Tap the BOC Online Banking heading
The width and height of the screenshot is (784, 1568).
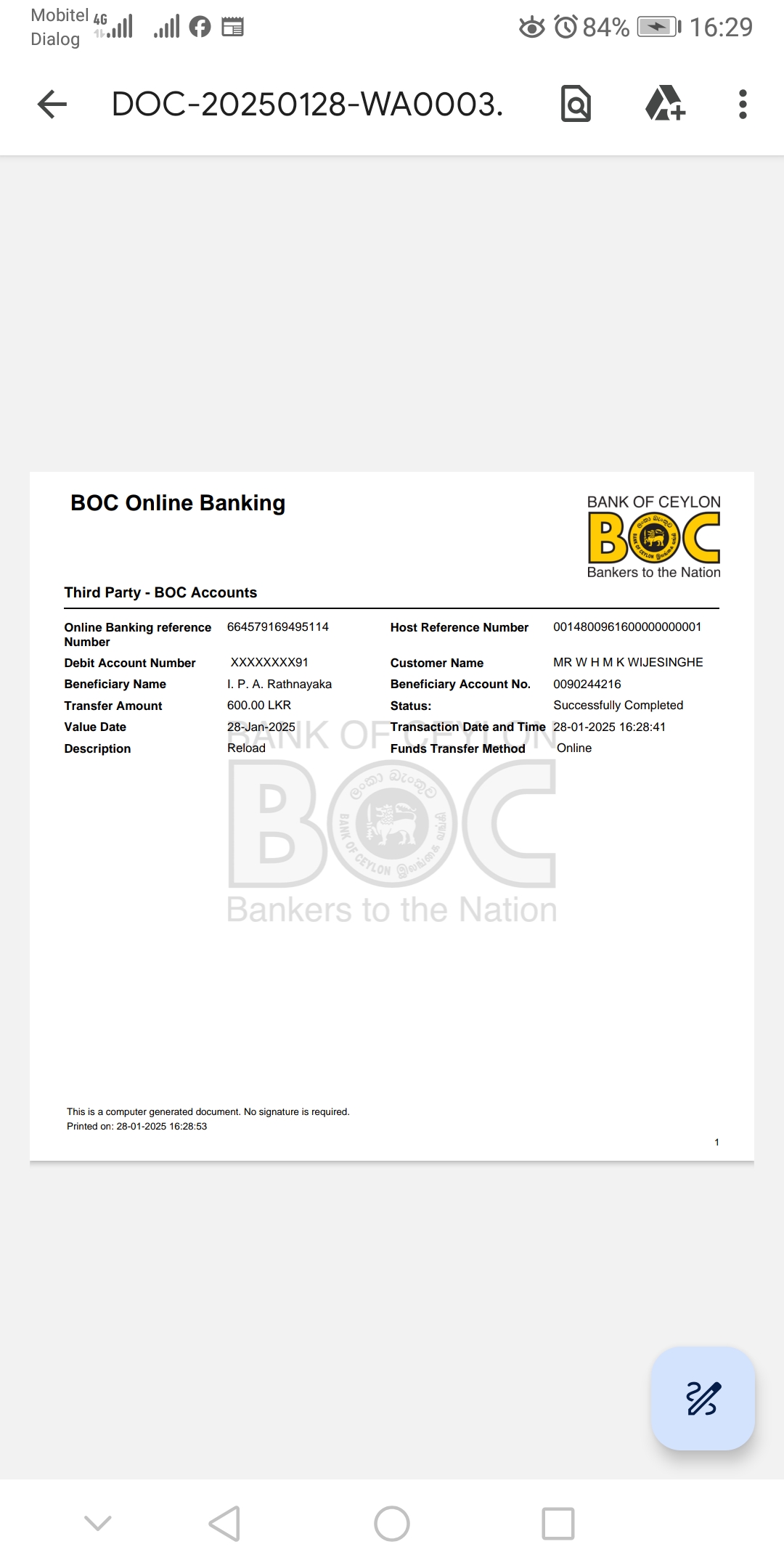[x=178, y=503]
